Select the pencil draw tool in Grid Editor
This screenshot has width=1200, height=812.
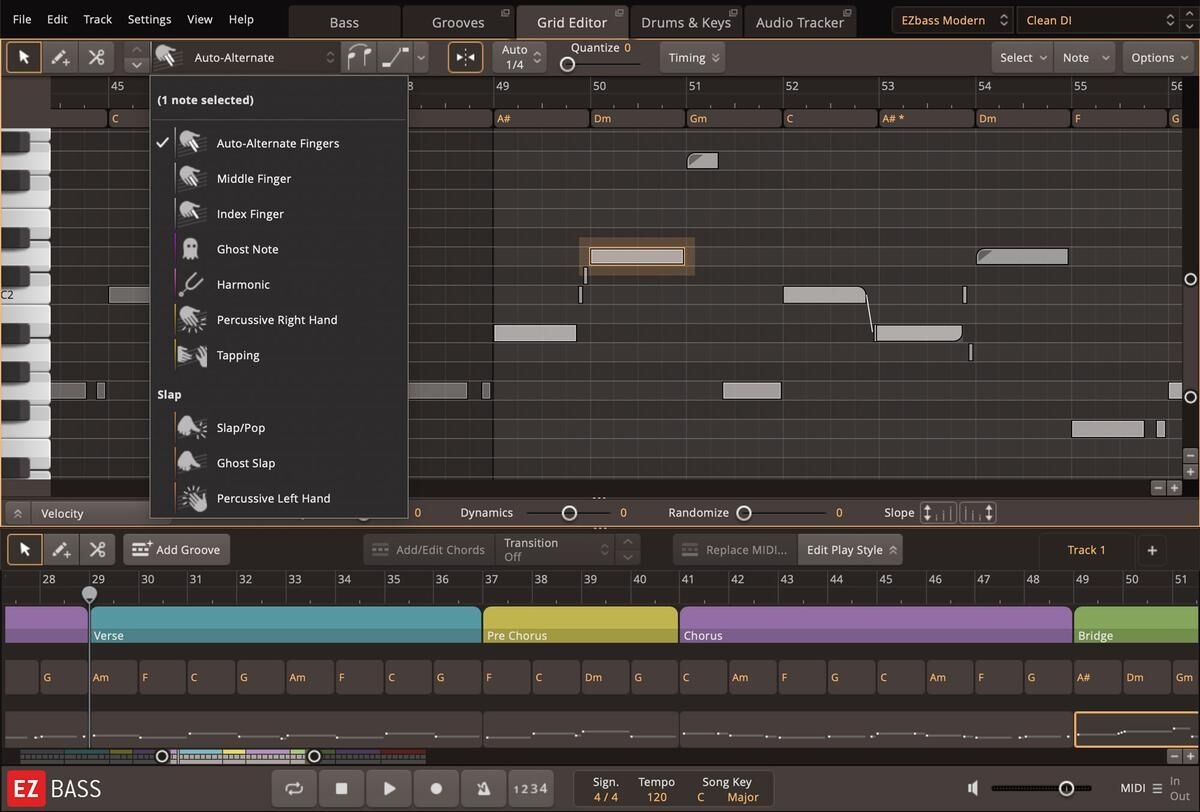[x=60, y=57]
